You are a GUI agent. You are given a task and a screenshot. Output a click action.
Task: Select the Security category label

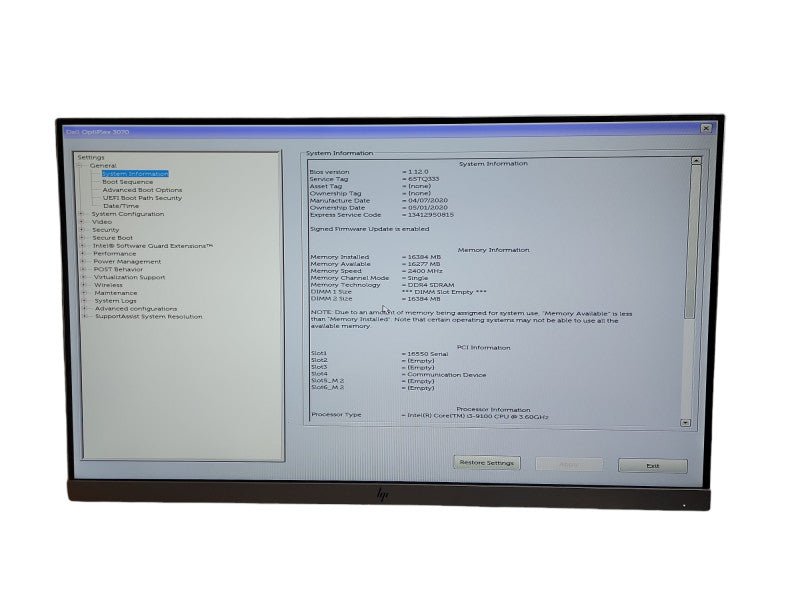pos(106,230)
